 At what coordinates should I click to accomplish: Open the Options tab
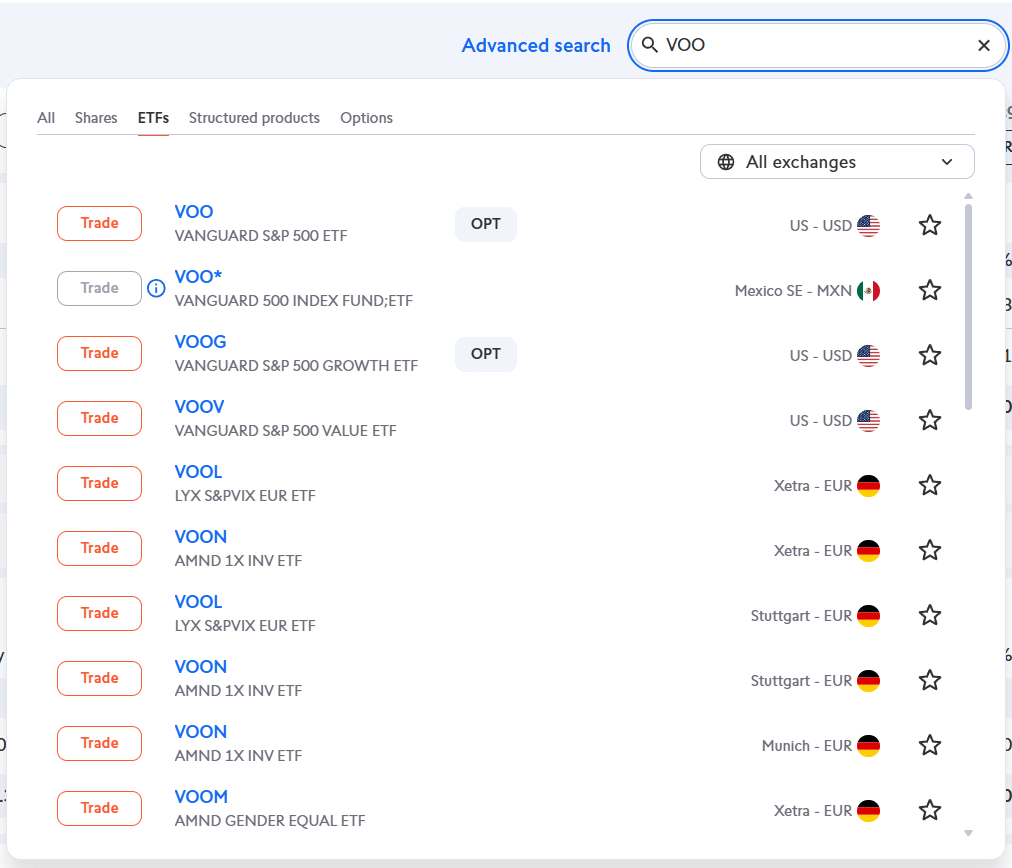pyautogui.click(x=367, y=118)
